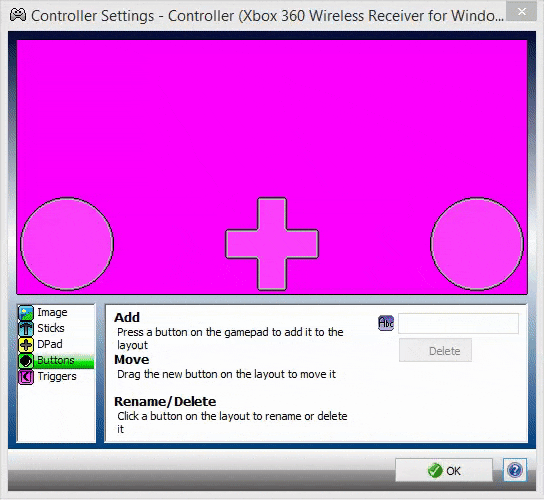Select the highlighted Buttons page
The image size is (544, 500).
(56, 361)
